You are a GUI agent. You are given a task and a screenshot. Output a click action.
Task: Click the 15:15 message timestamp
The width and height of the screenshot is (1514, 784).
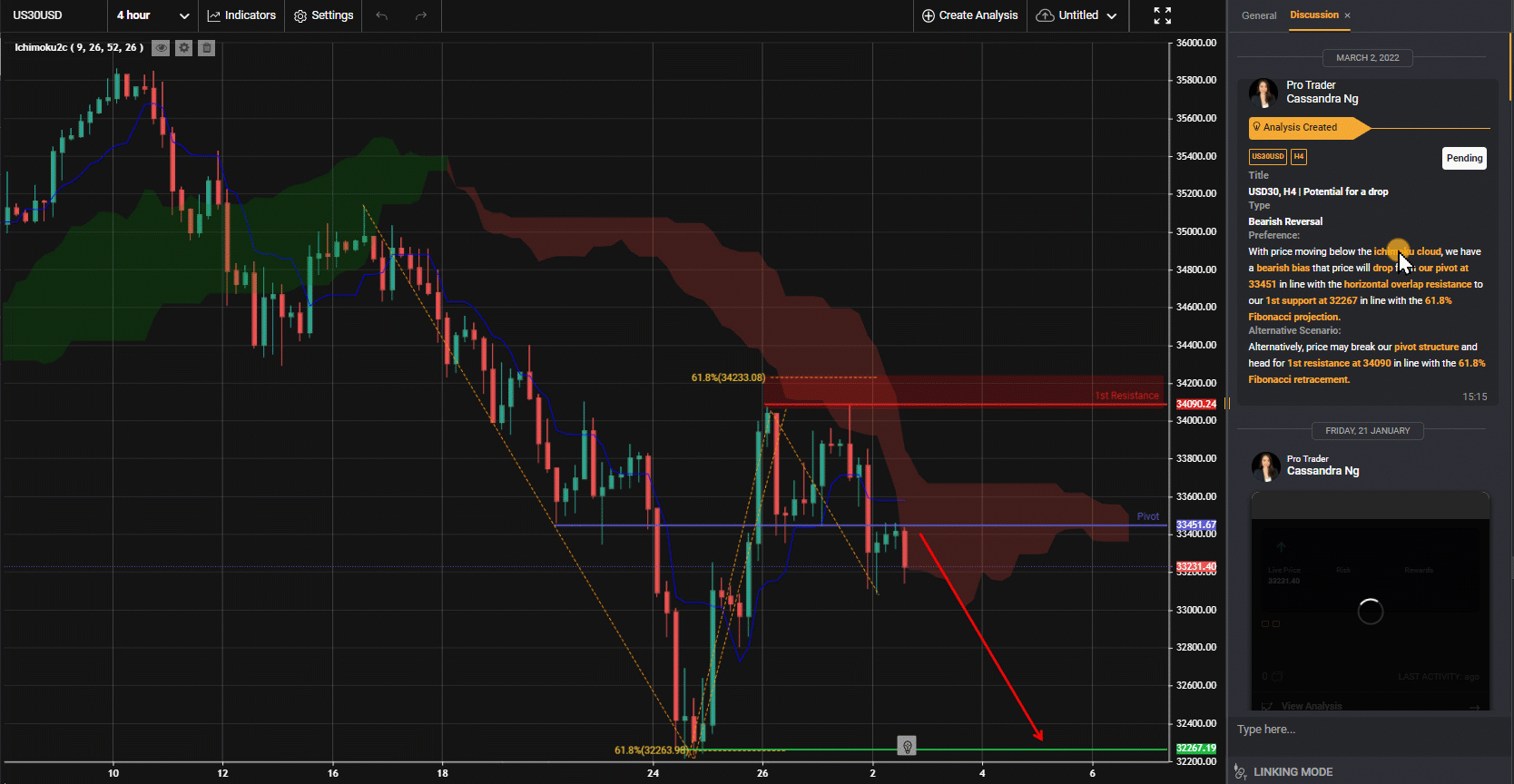coord(1474,397)
